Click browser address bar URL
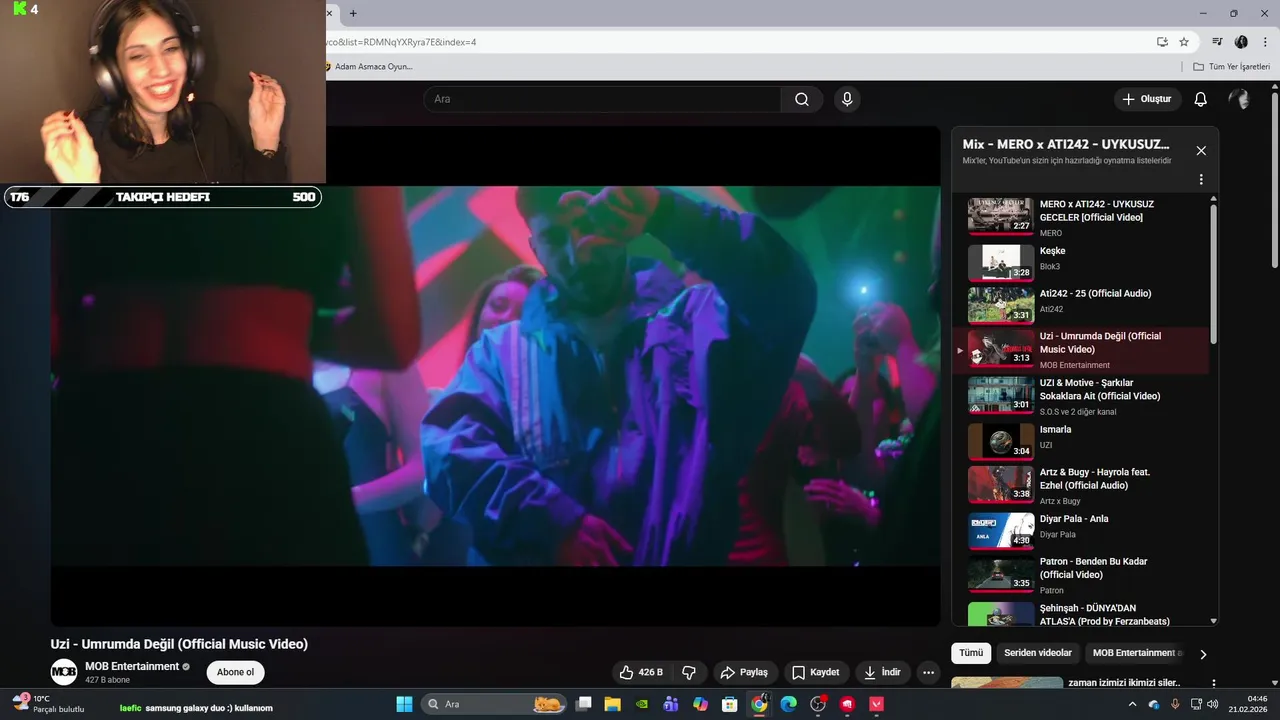1280x720 pixels. tap(735, 42)
